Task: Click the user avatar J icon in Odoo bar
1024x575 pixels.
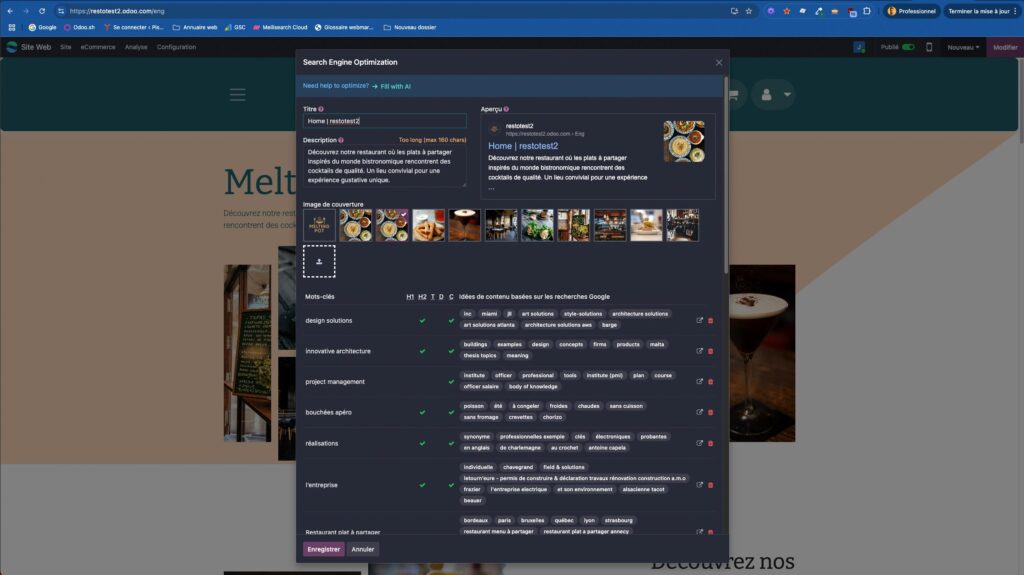Action: pyautogui.click(x=859, y=47)
